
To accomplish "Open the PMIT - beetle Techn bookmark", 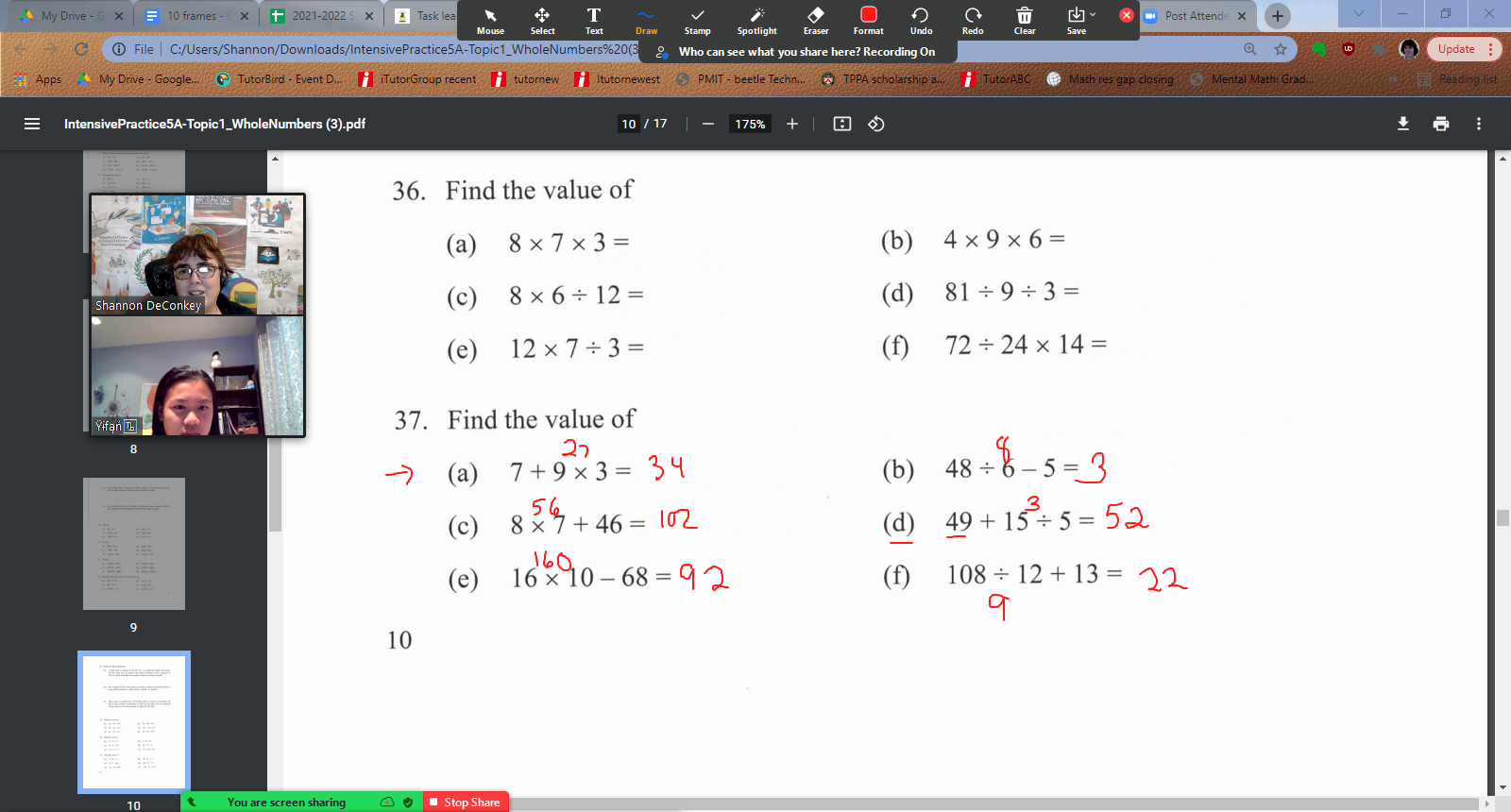I will click(741, 79).
